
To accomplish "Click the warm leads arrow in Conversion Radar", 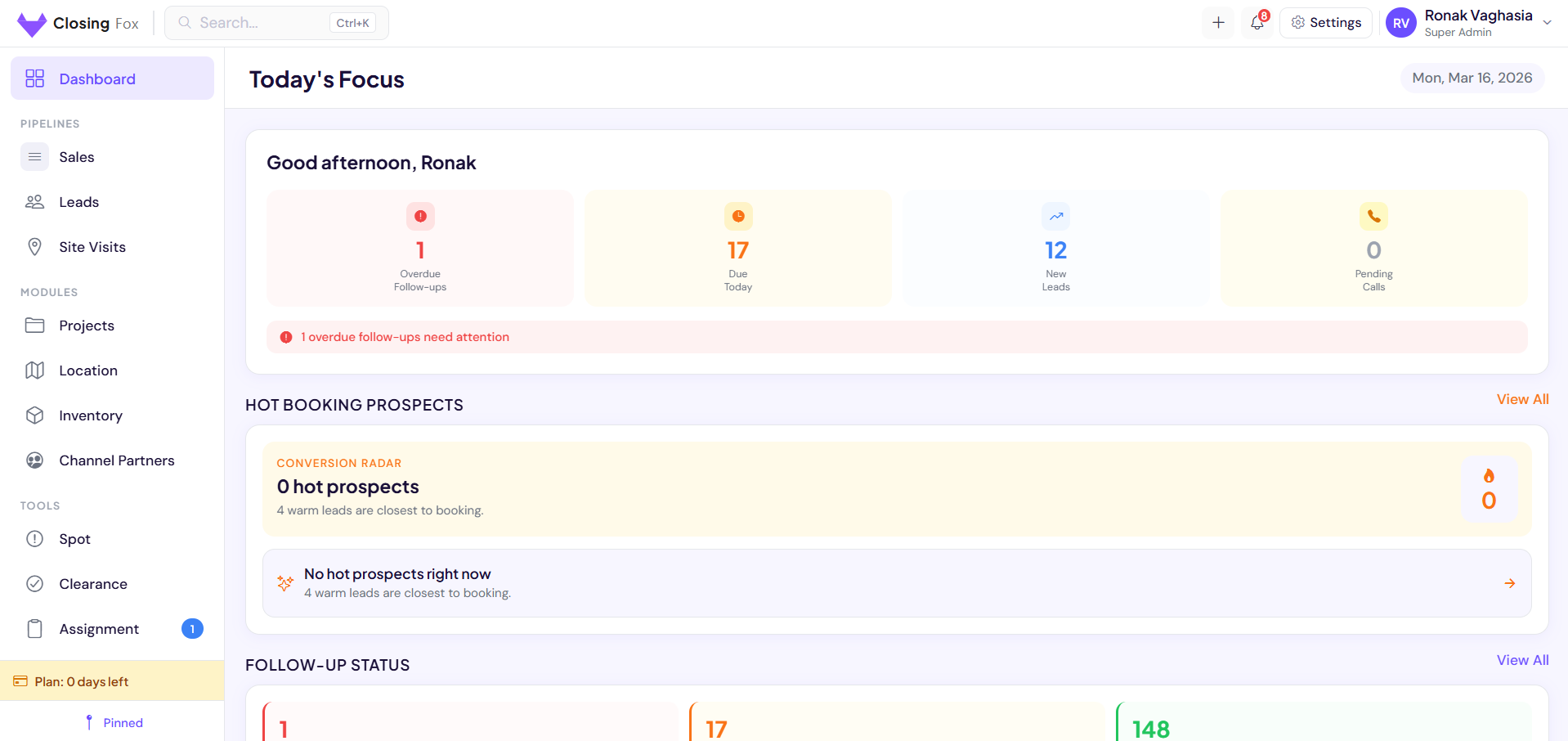I will point(1509,583).
